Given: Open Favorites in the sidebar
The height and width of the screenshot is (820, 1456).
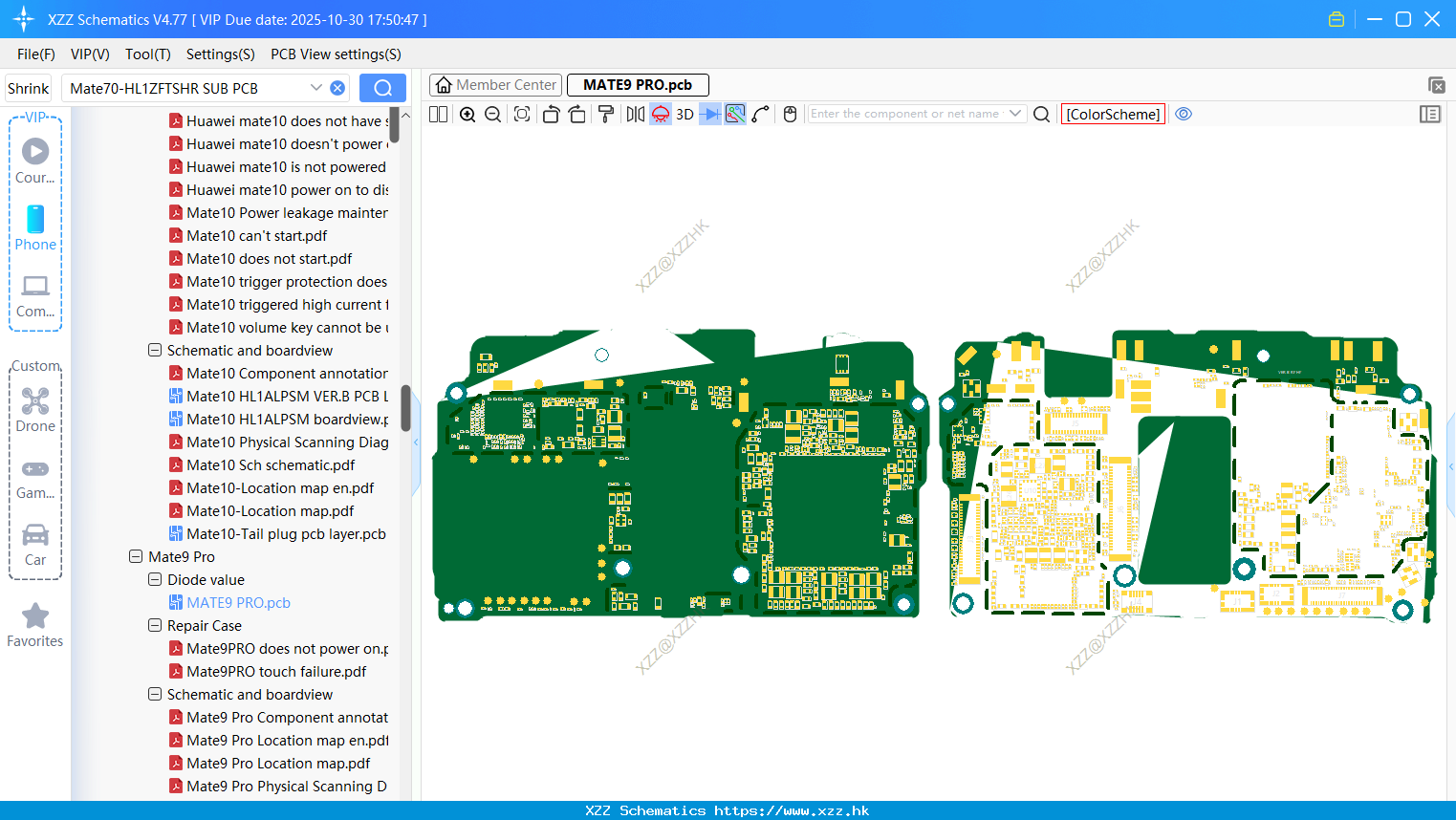Looking at the screenshot, I should (x=35, y=626).
